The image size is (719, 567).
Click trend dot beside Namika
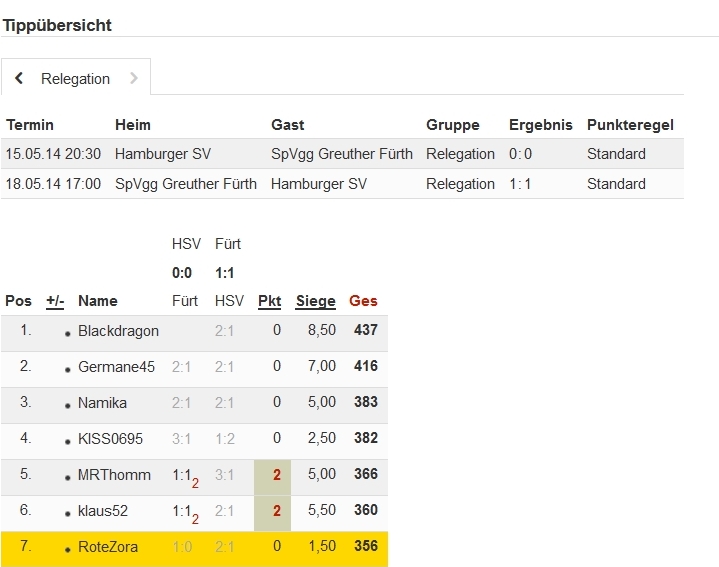coord(68,405)
